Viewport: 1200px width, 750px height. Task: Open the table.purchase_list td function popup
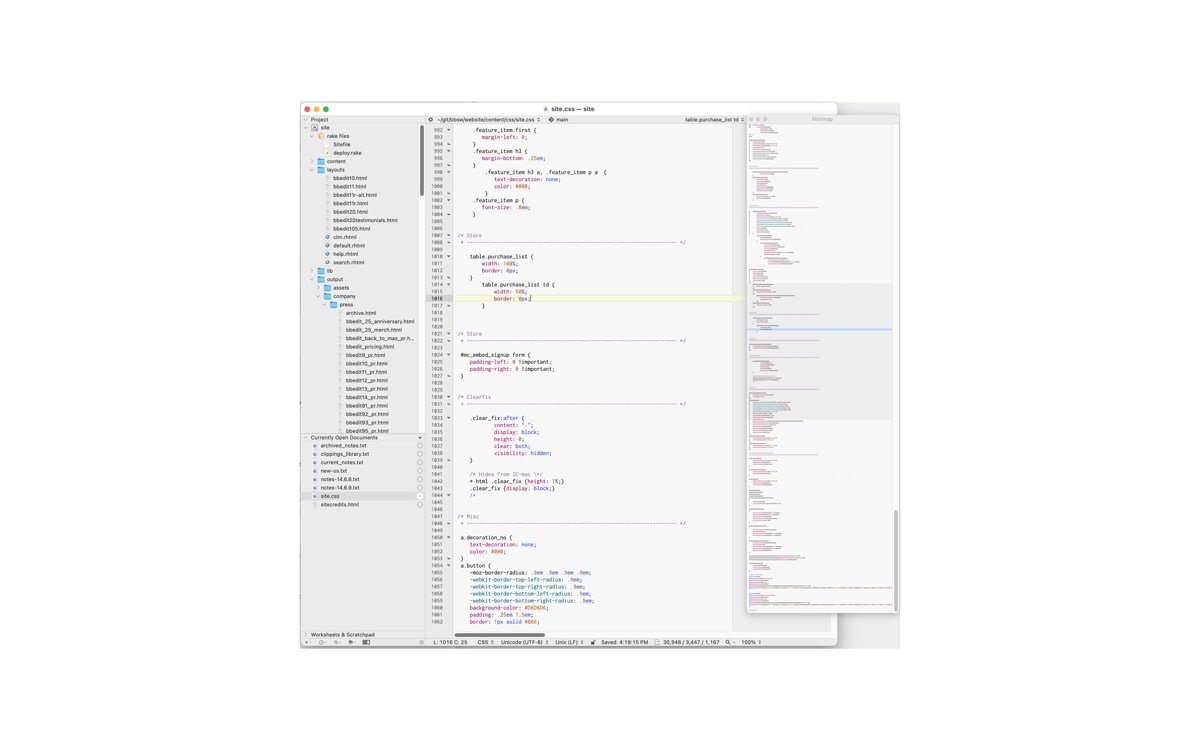pyautogui.click(x=714, y=119)
